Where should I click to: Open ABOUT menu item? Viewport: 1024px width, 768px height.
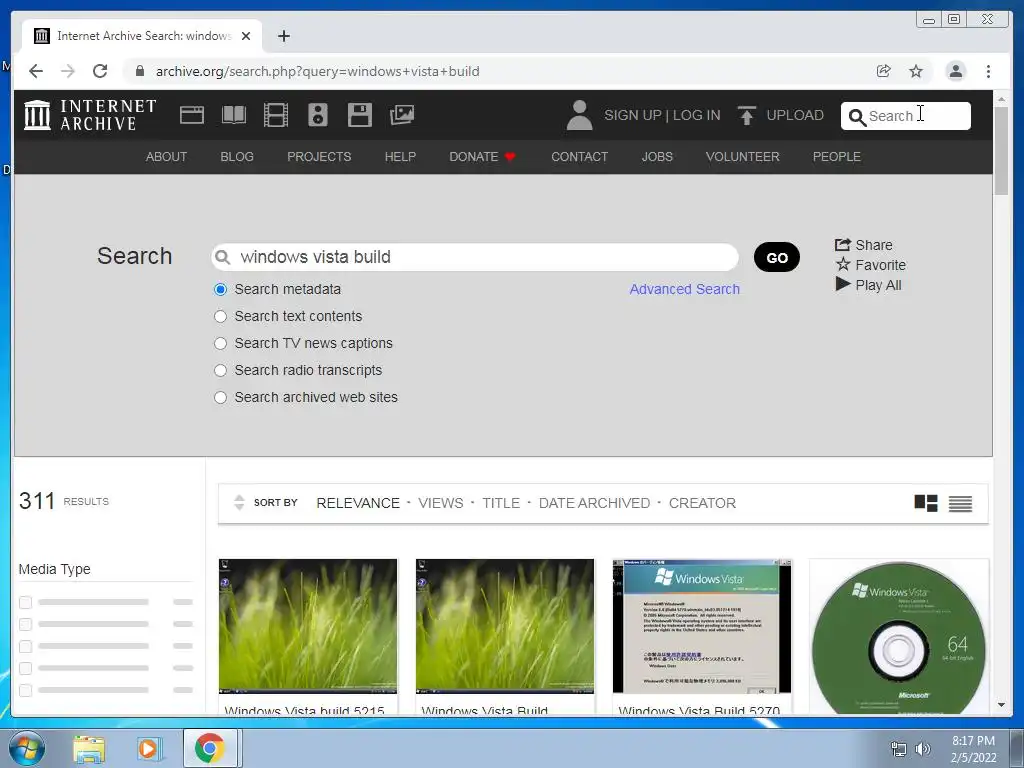pos(166,157)
